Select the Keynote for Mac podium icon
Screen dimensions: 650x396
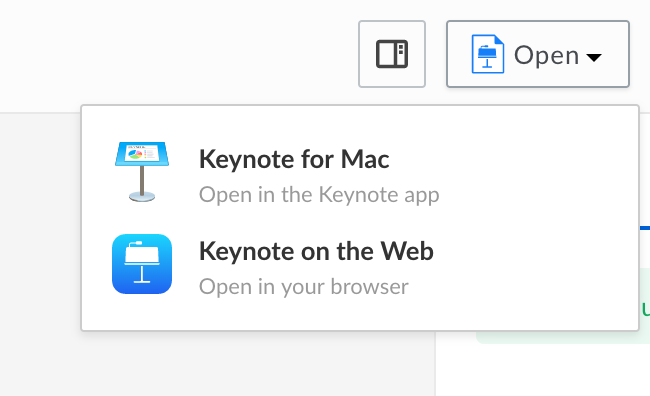142,172
